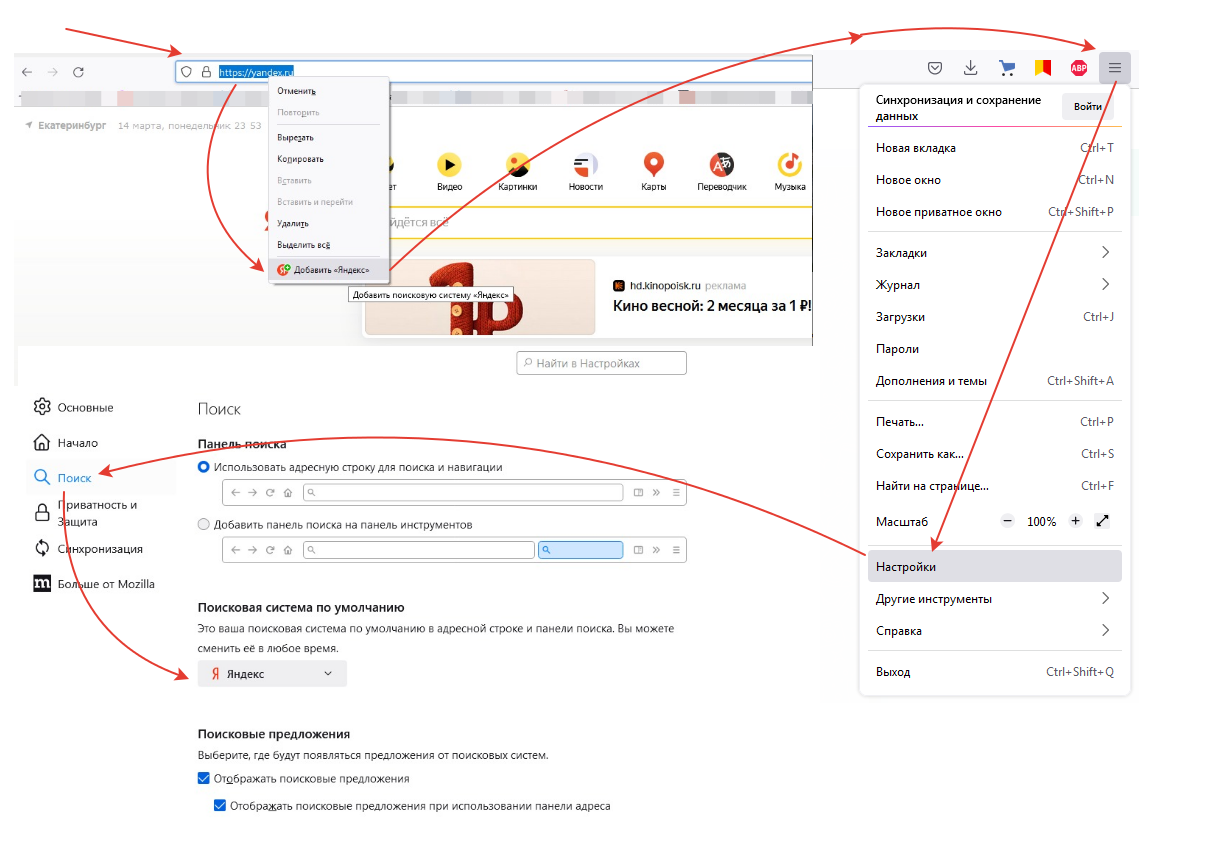Select Удалить in context menu

coord(328,223)
